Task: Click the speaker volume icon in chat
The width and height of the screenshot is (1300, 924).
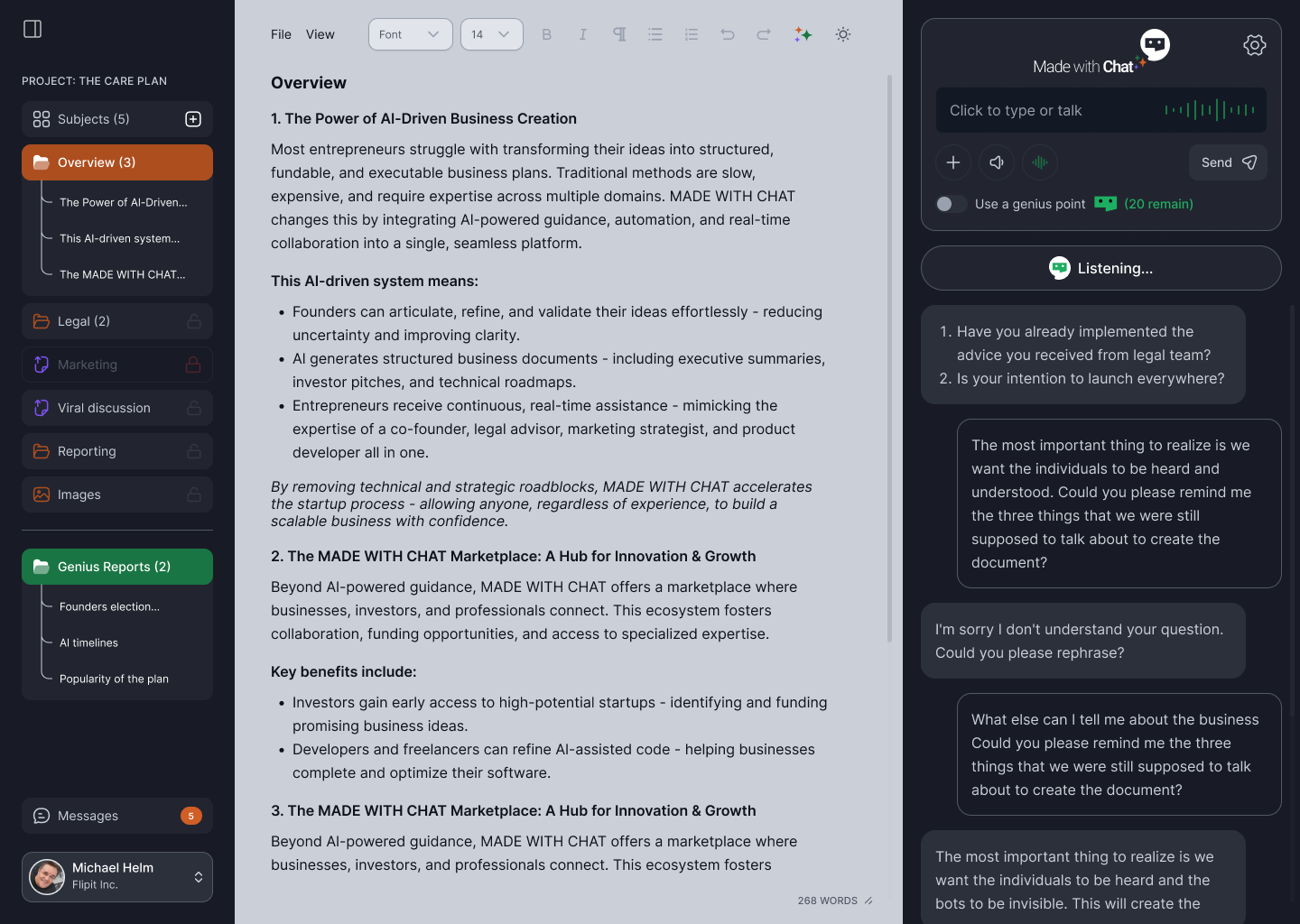Action: click(997, 162)
